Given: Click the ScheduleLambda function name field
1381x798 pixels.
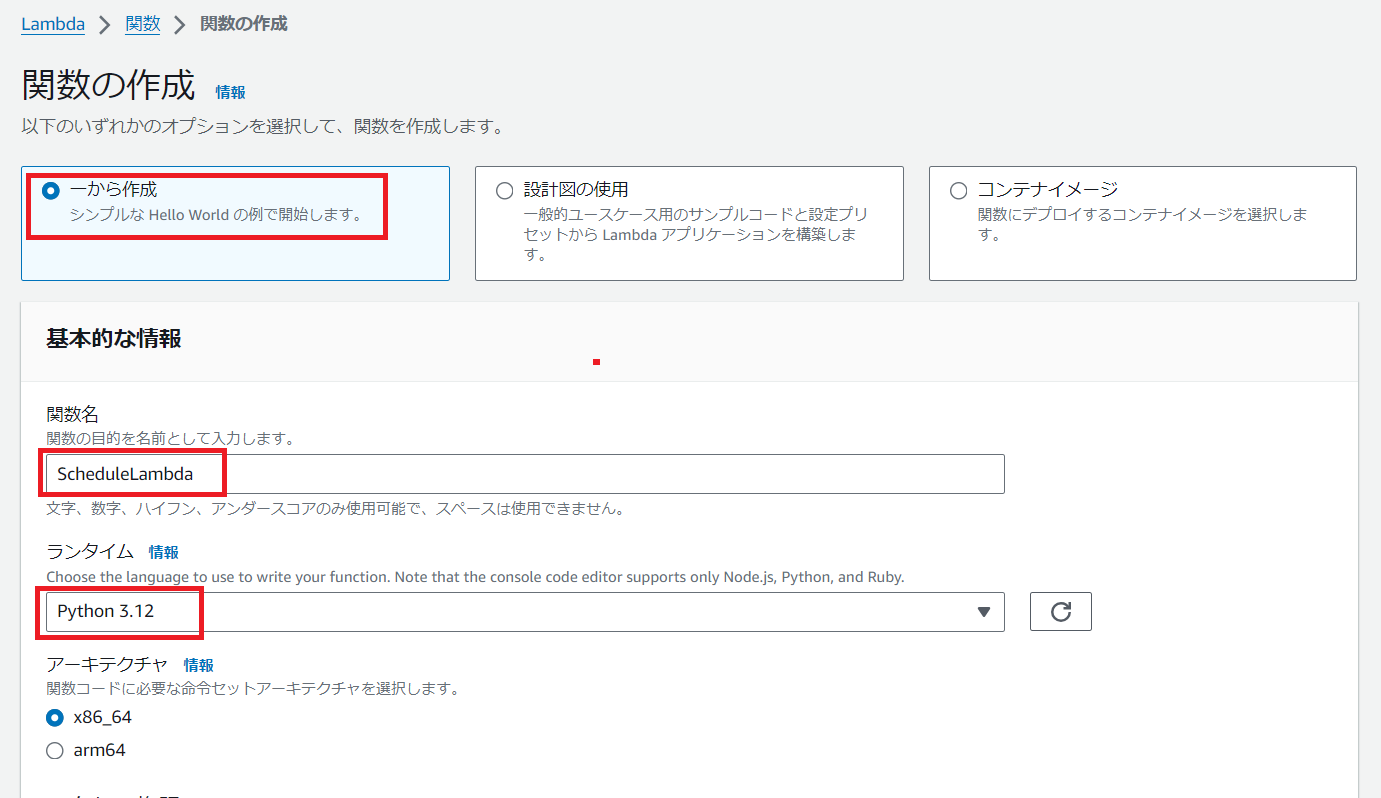Looking at the screenshot, I should pyautogui.click(x=525, y=474).
